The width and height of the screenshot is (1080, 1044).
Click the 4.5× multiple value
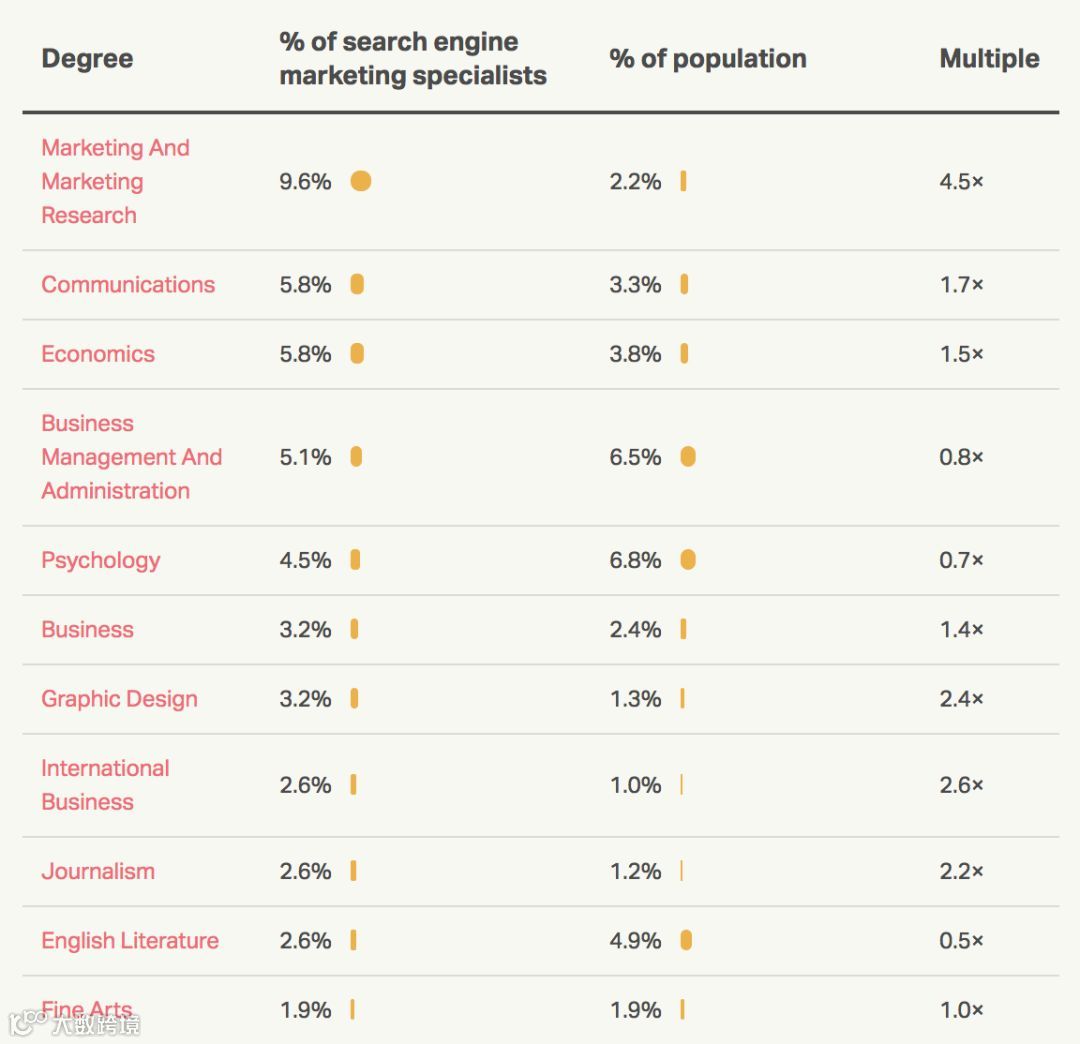click(961, 181)
